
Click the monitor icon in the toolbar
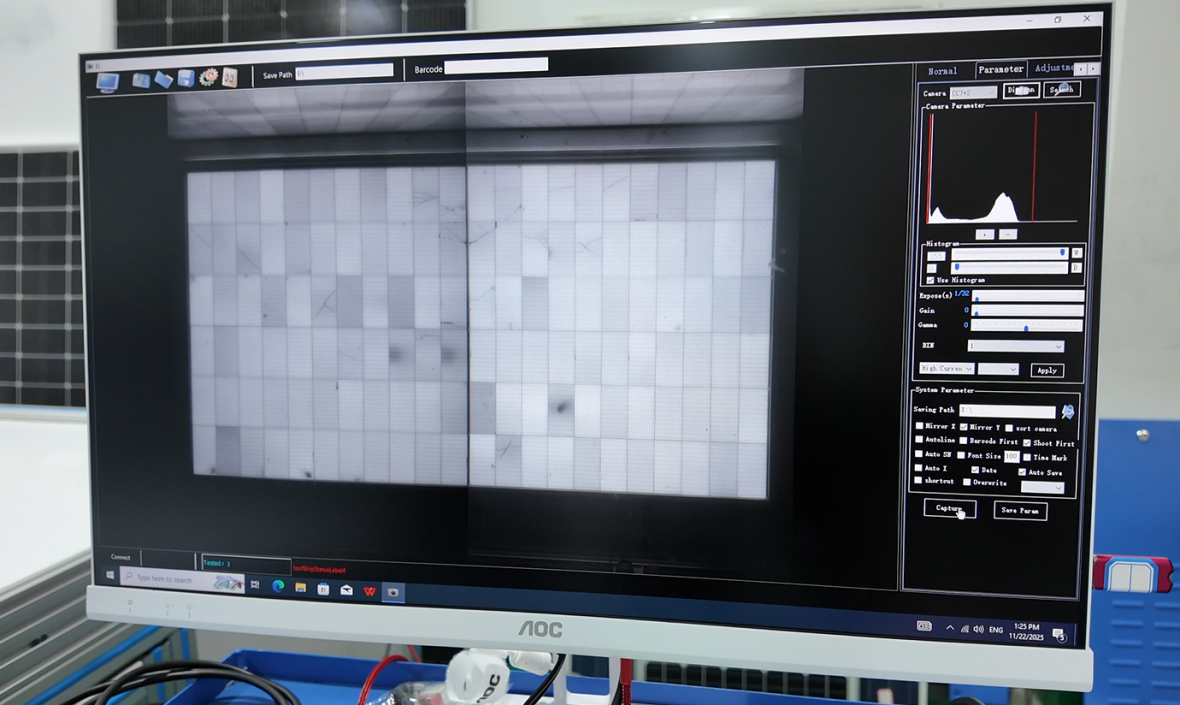108,82
